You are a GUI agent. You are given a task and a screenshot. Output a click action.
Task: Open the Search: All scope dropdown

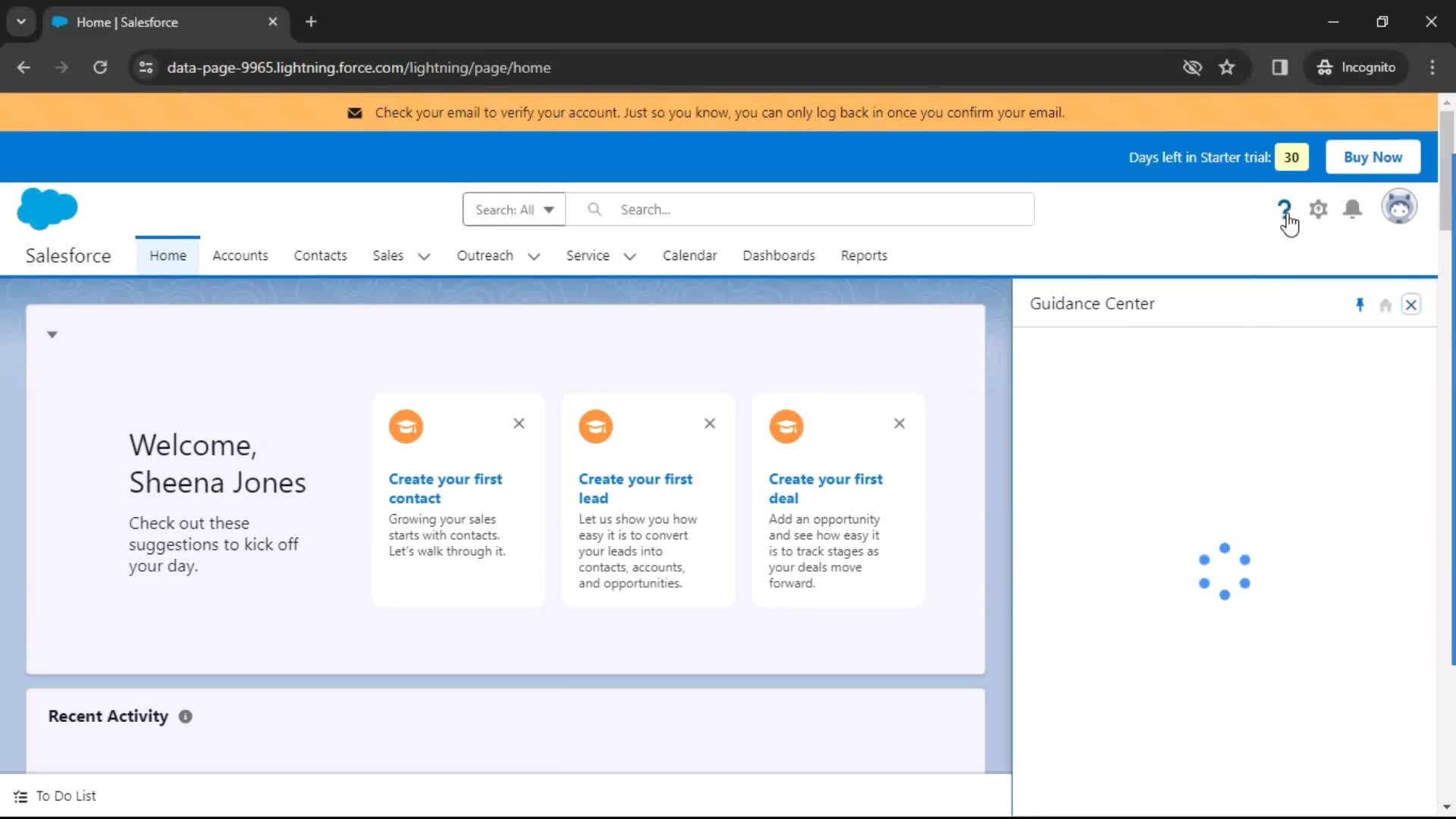pyautogui.click(x=514, y=209)
